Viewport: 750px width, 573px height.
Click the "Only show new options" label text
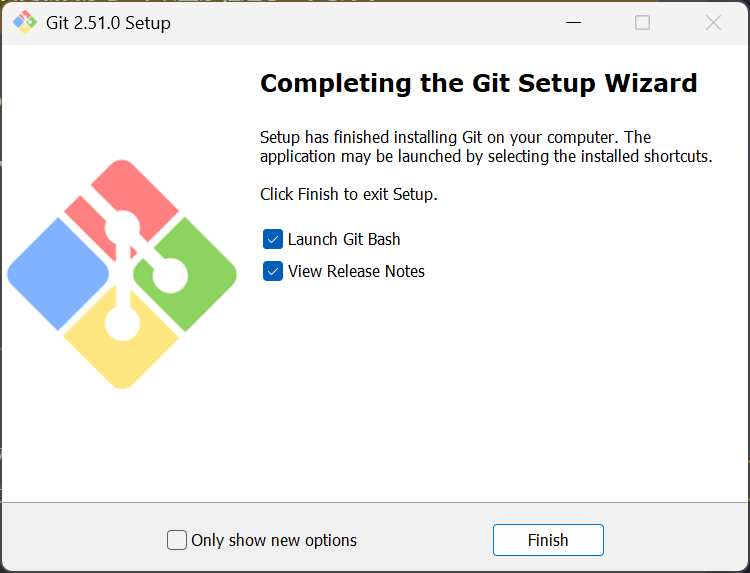274,540
